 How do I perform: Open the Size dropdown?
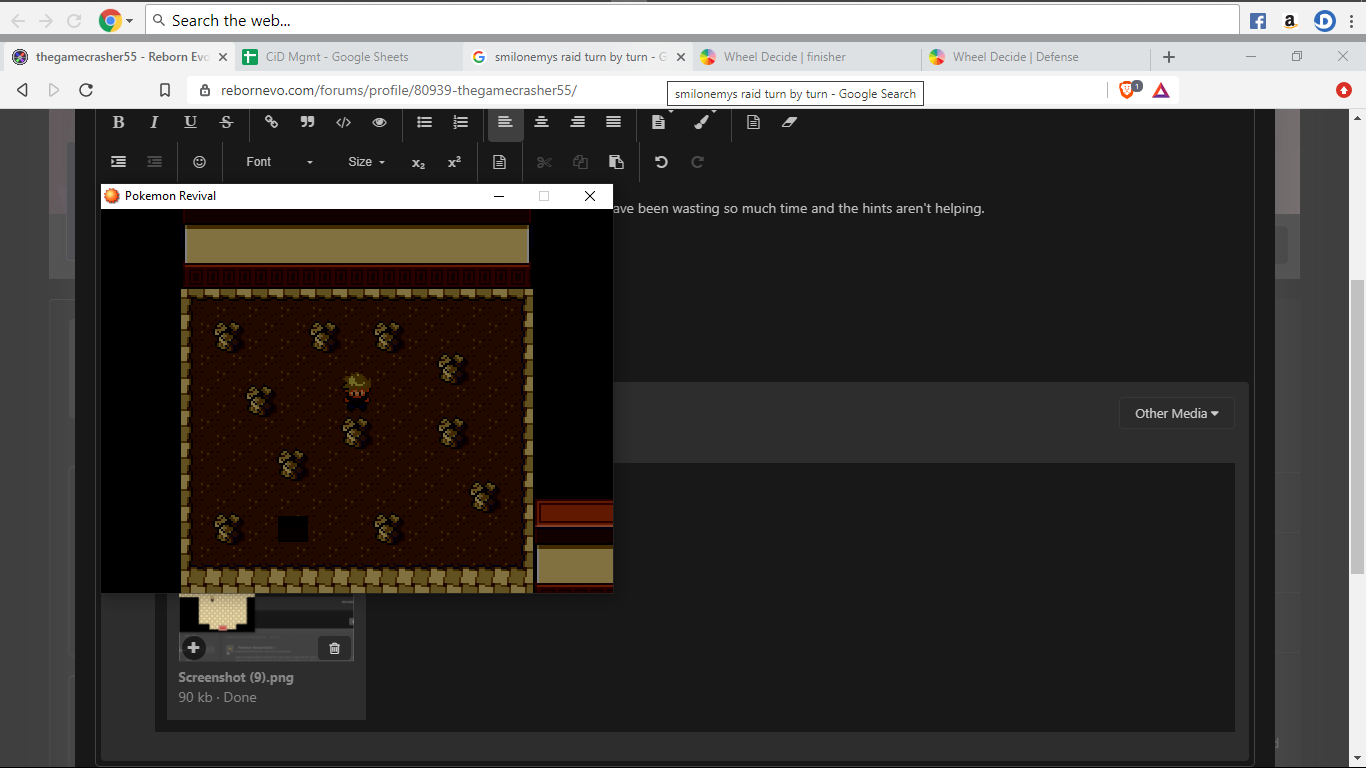pos(366,162)
